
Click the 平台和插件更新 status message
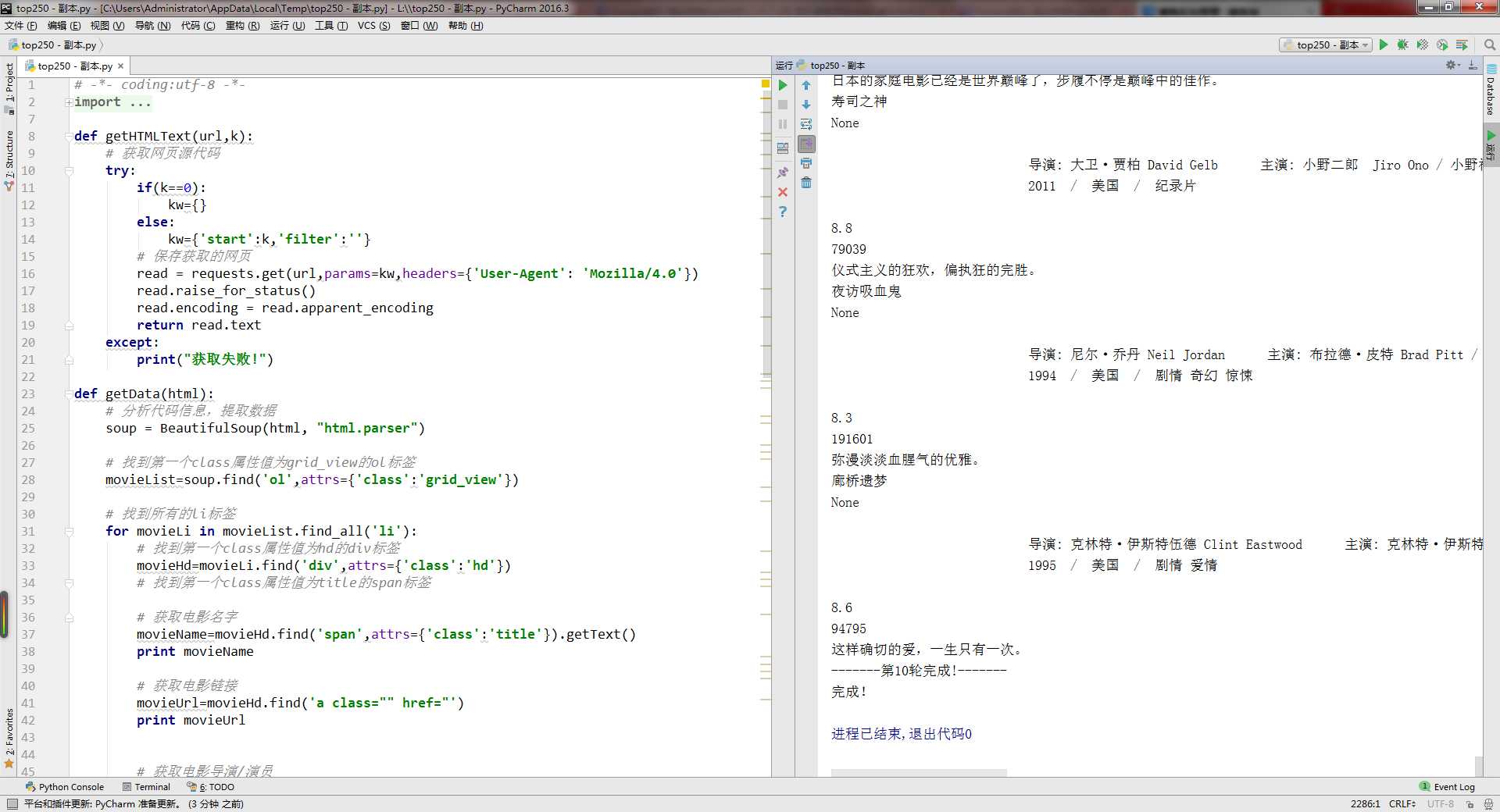134,803
